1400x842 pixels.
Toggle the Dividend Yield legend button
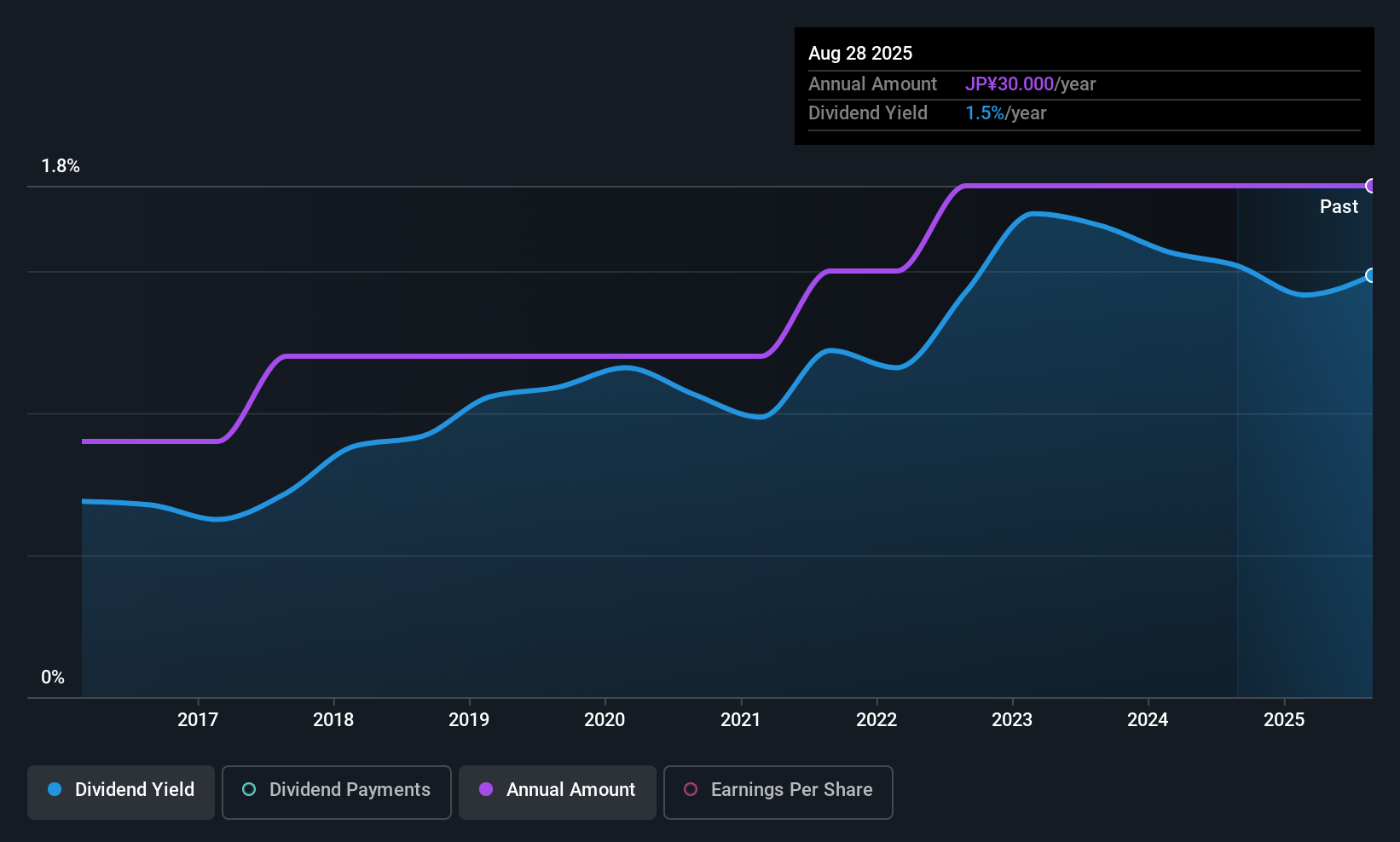[121, 790]
